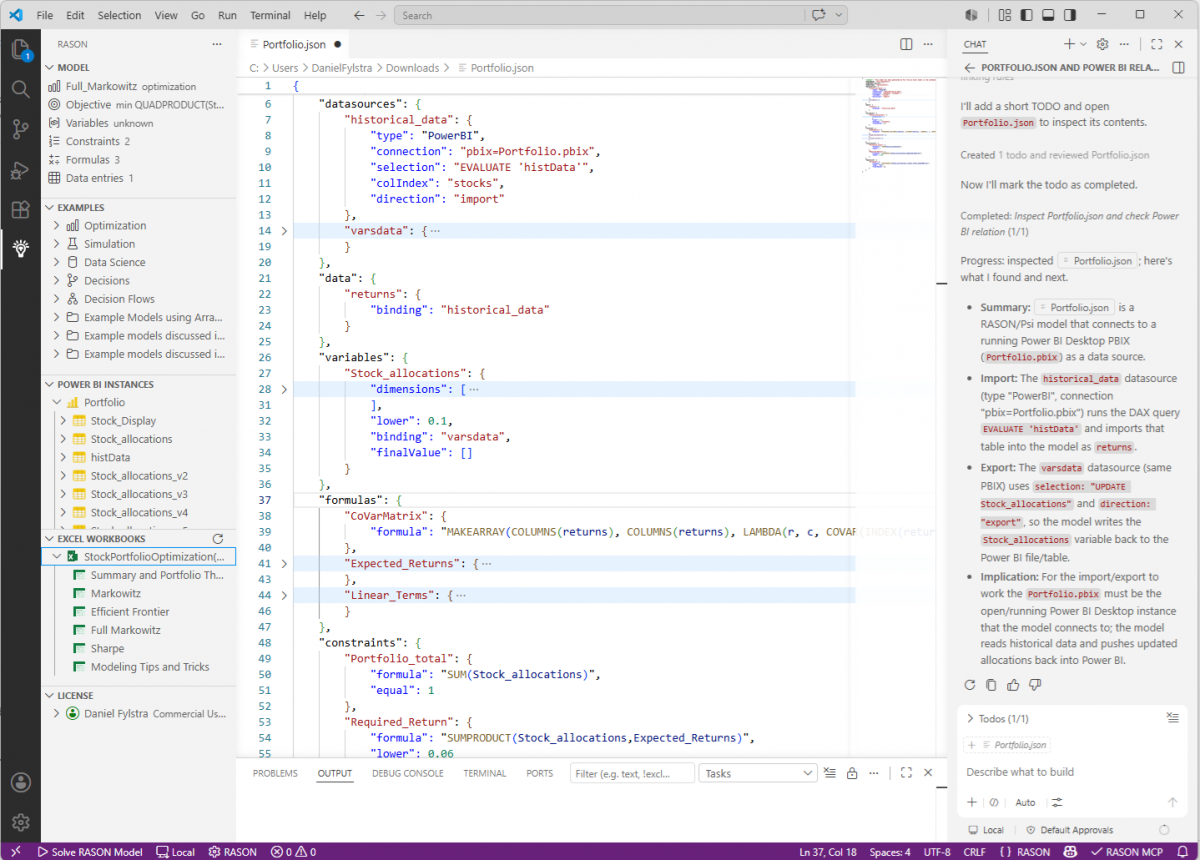This screenshot has height=860, width=1200.
Task: Choose the Auto model picker
Action: pyautogui.click(x=1025, y=802)
